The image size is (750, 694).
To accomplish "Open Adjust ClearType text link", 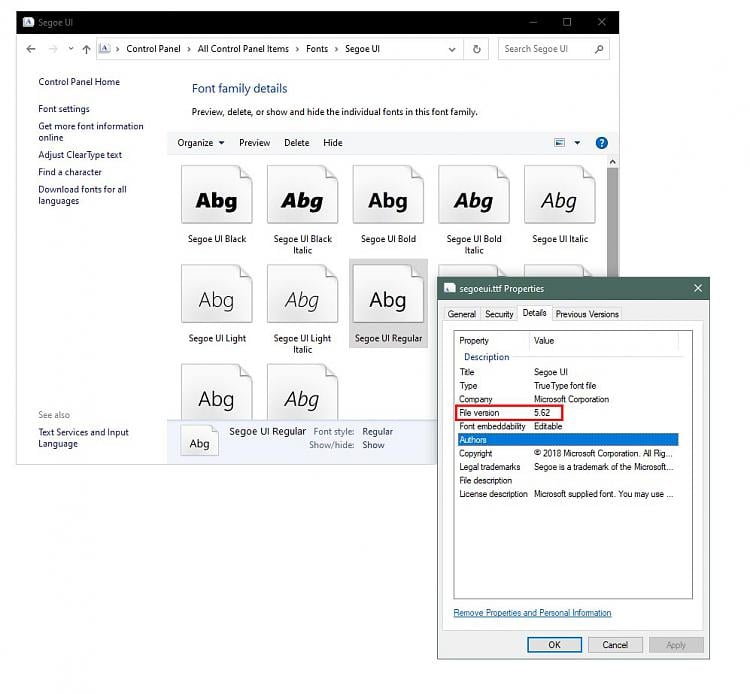I will (x=80, y=155).
